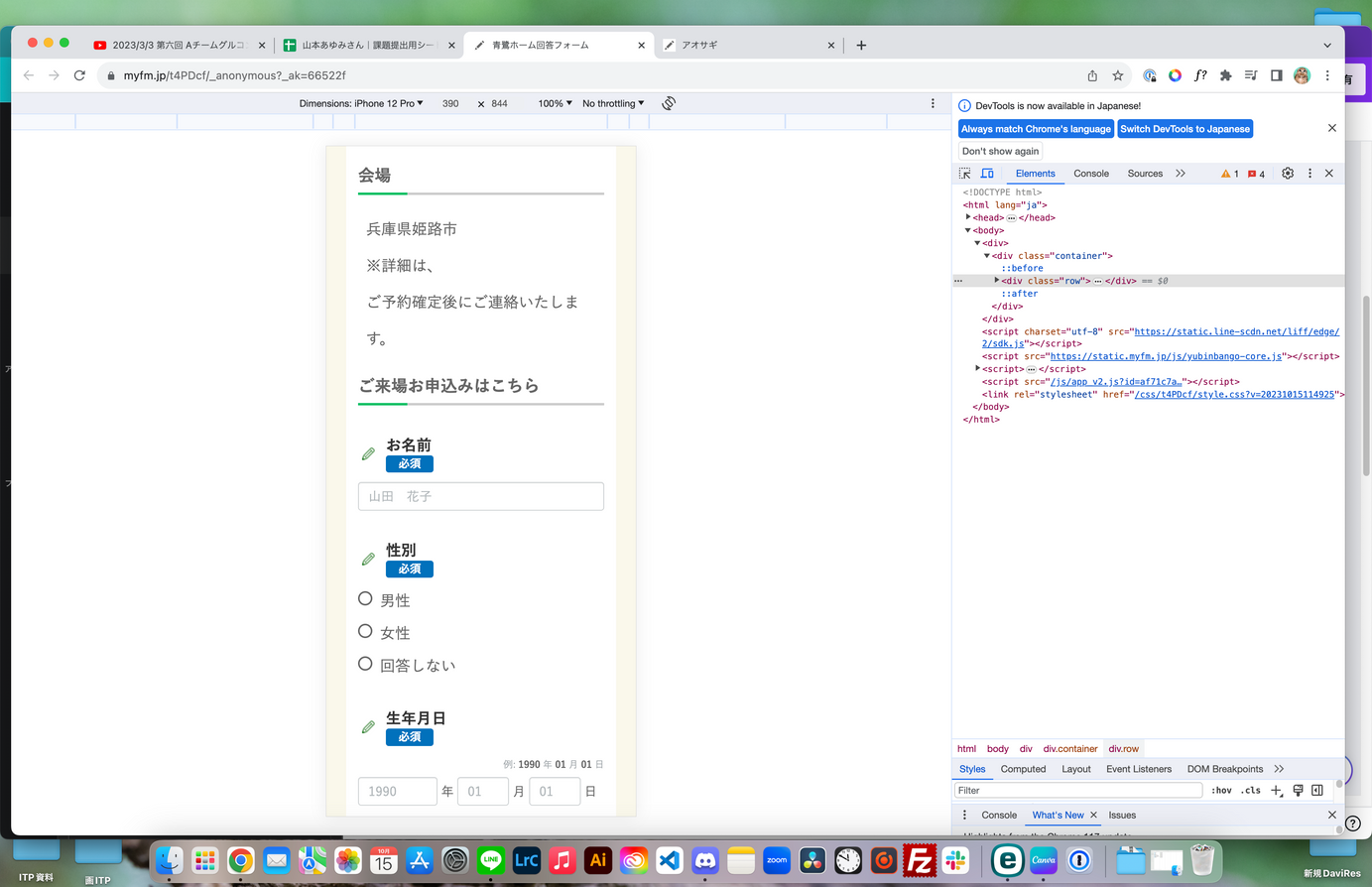Click the rotate device orientation icon
The image size is (1372, 887).
669,103
